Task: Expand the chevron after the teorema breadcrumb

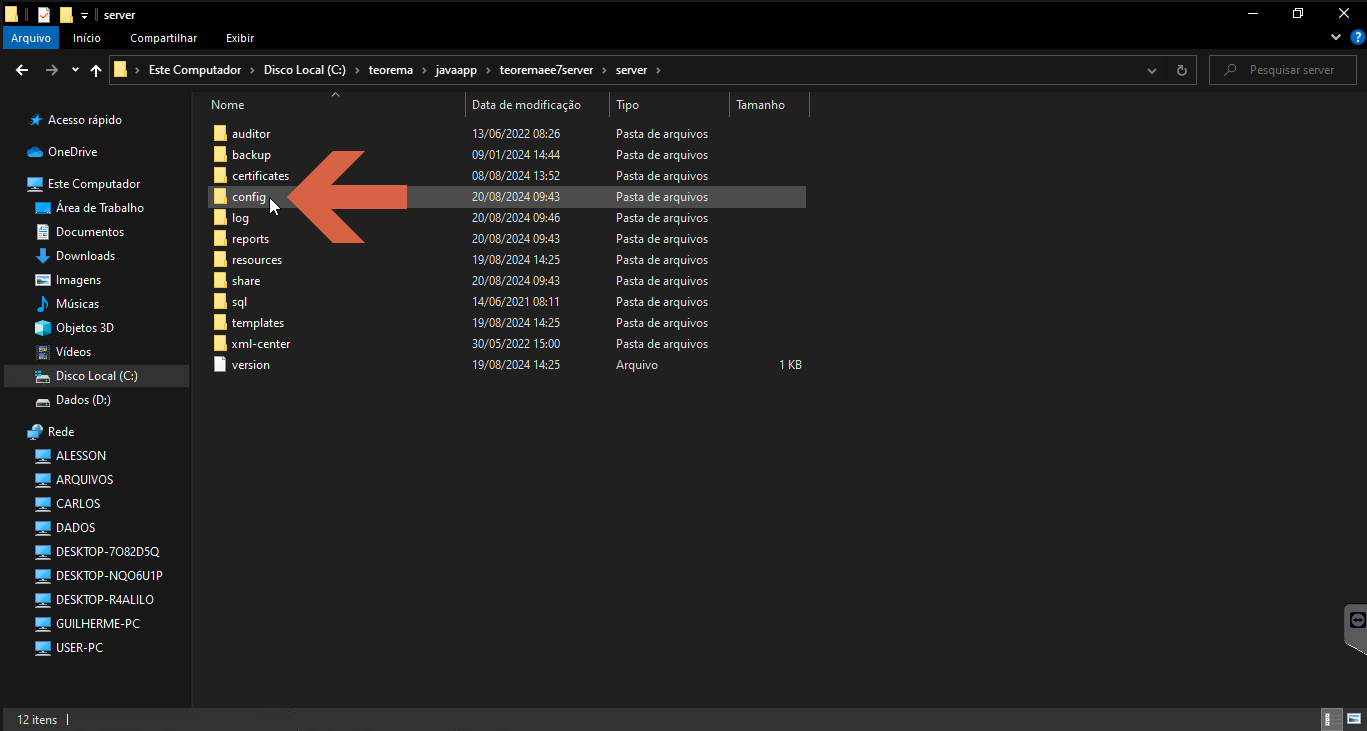Action: point(424,70)
